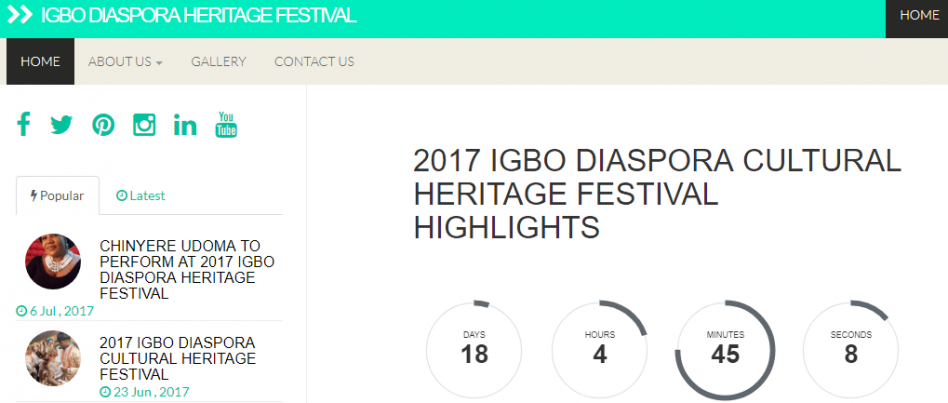The width and height of the screenshot is (948, 403).
Task: Expand the About Us dropdown menu
Action: click(x=125, y=62)
